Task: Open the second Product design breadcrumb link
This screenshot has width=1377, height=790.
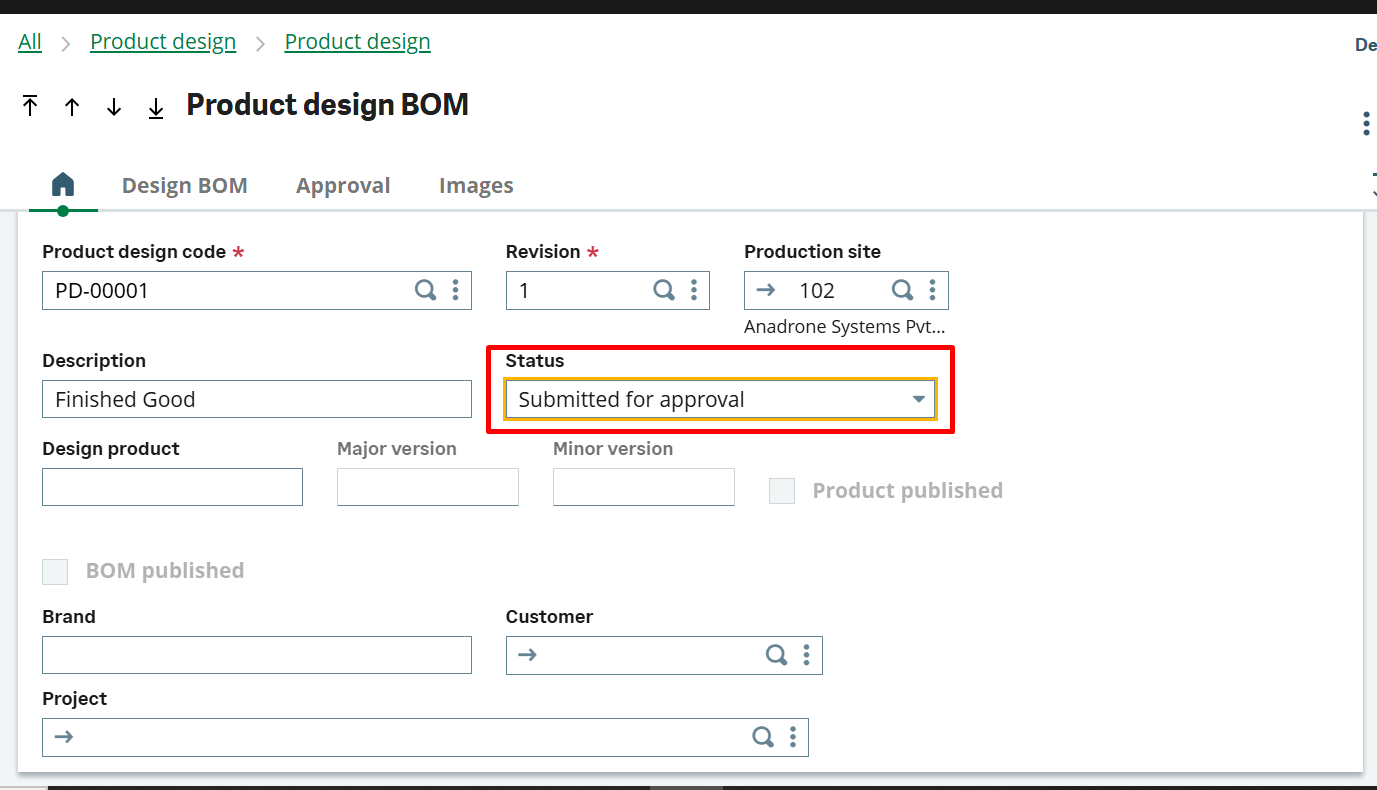Action: [x=358, y=42]
